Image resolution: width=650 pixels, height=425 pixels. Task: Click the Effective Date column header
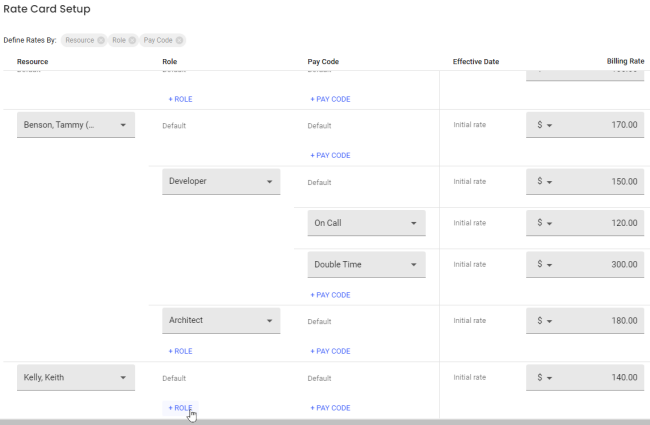click(475, 61)
